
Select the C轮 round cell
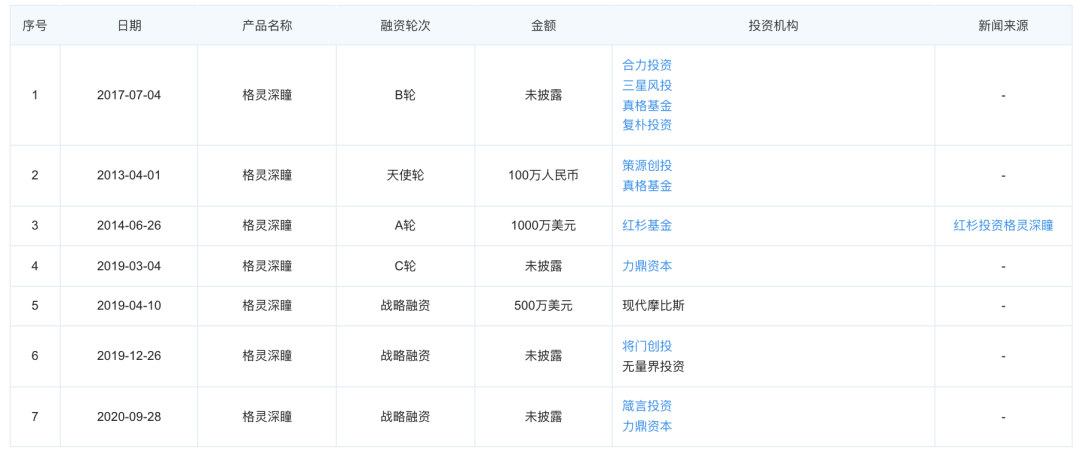(406, 266)
